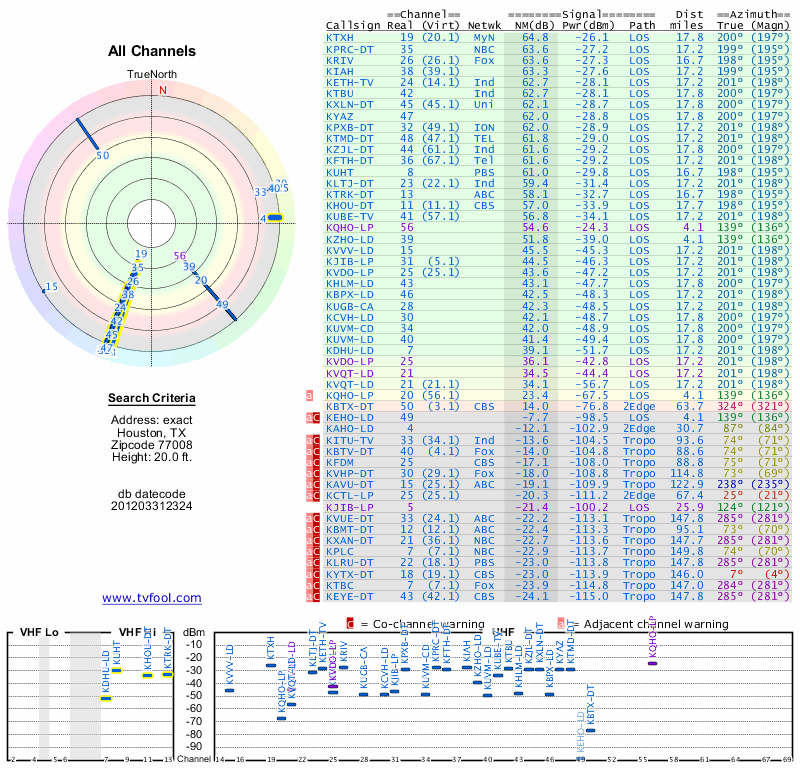Viewport: 800px width, 768px height.
Task: Select the KBTX-DT callsign in table
Action: 350,406
